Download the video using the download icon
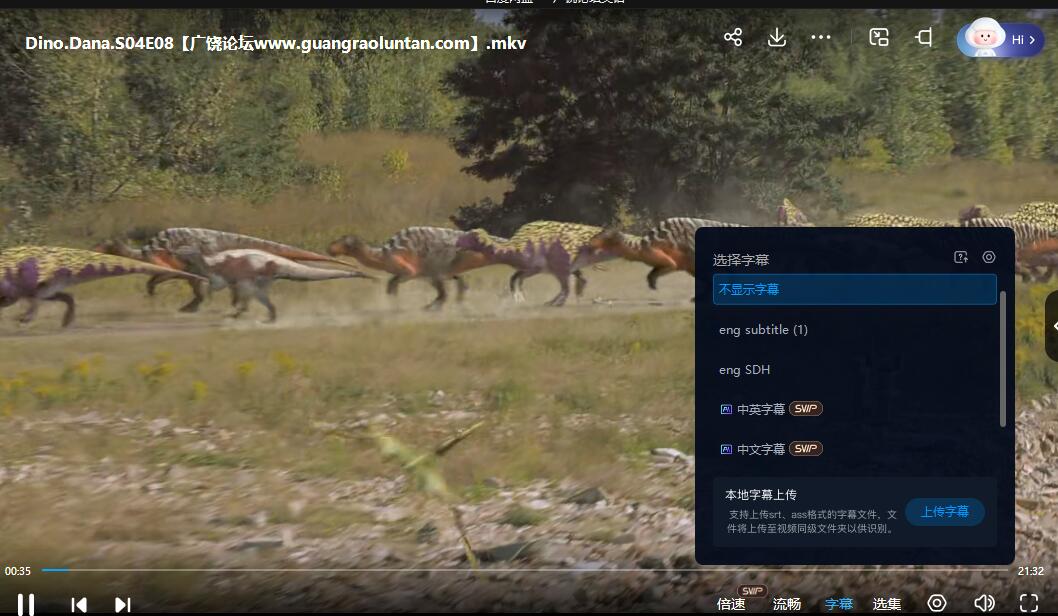The image size is (1058, 616). (777, 37)
